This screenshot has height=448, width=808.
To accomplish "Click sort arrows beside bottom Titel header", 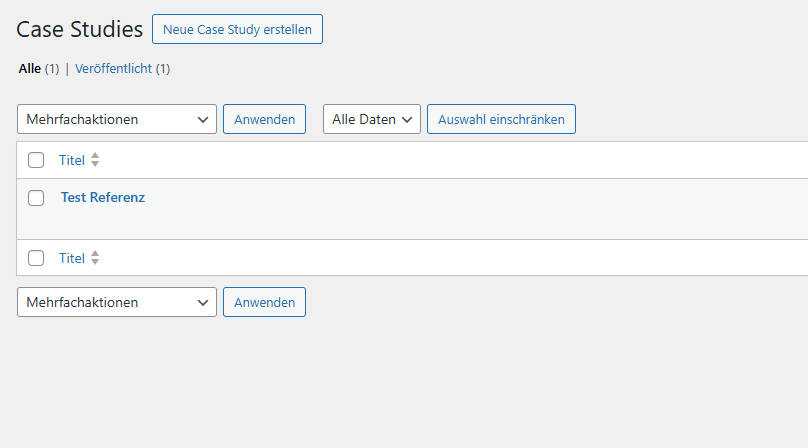I will (95, 258).
